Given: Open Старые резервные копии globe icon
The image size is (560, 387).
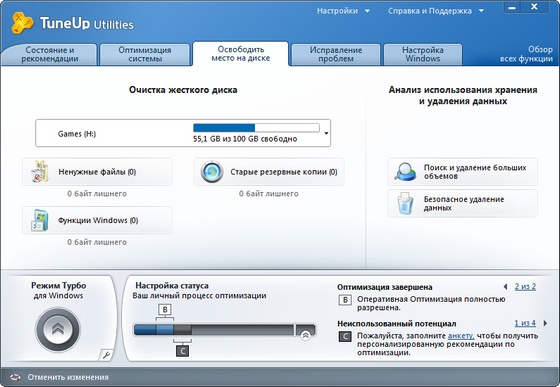Looking at the screenshot, I should click(212, 172).
